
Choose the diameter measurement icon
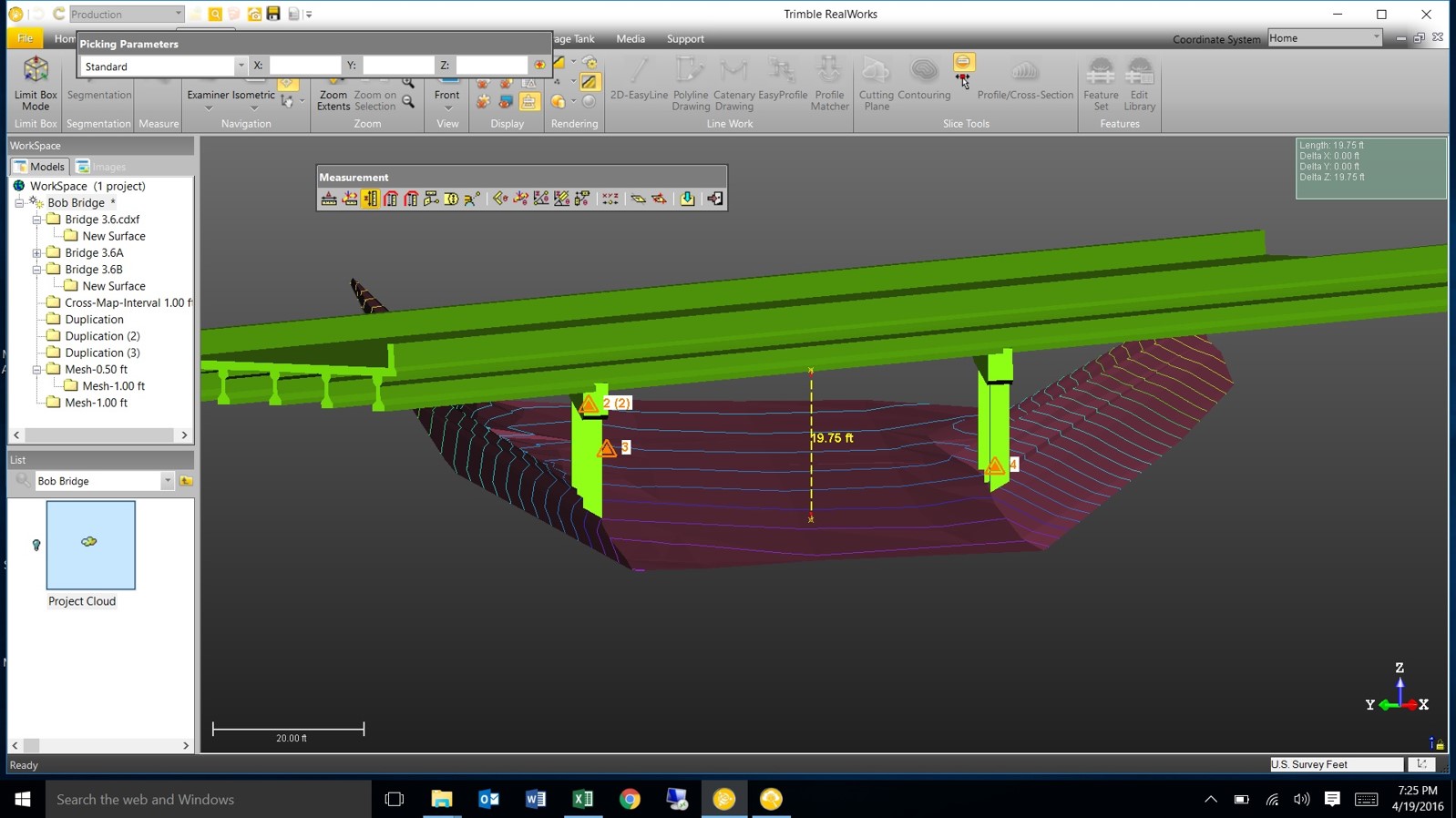click(x=451, y=199)
